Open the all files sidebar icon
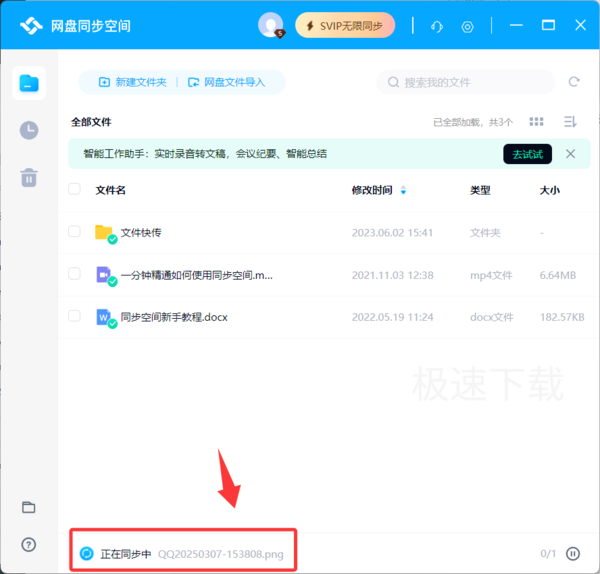 click(29, 83)
